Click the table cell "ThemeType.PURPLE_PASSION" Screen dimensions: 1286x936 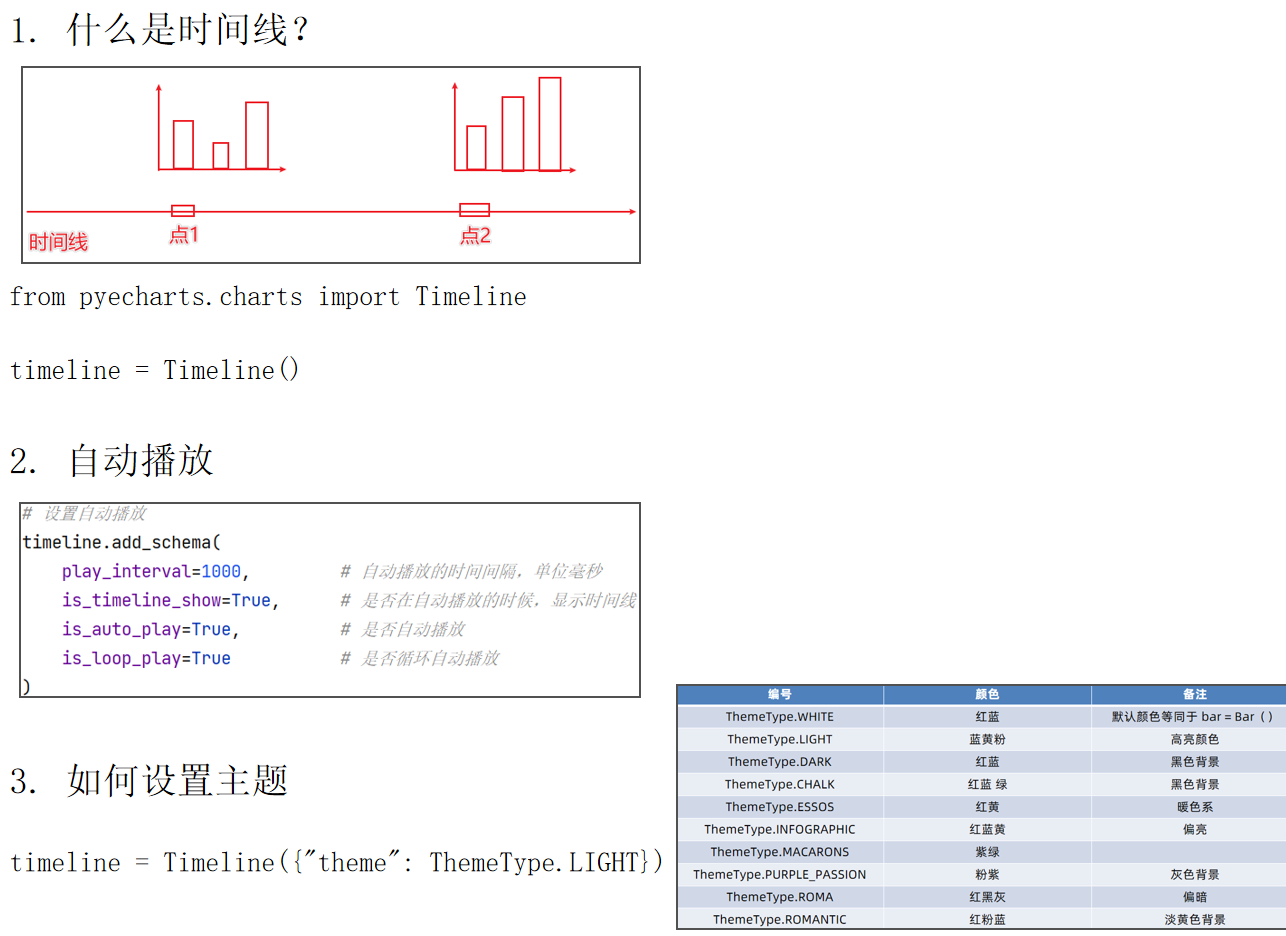tap(780, 874)
